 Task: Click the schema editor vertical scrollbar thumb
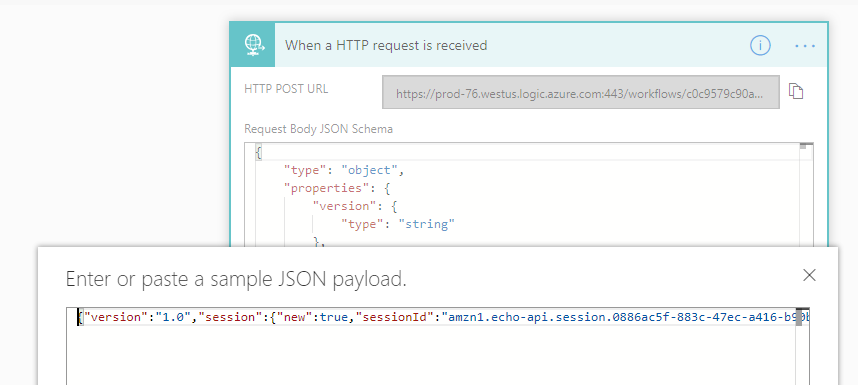803,147
